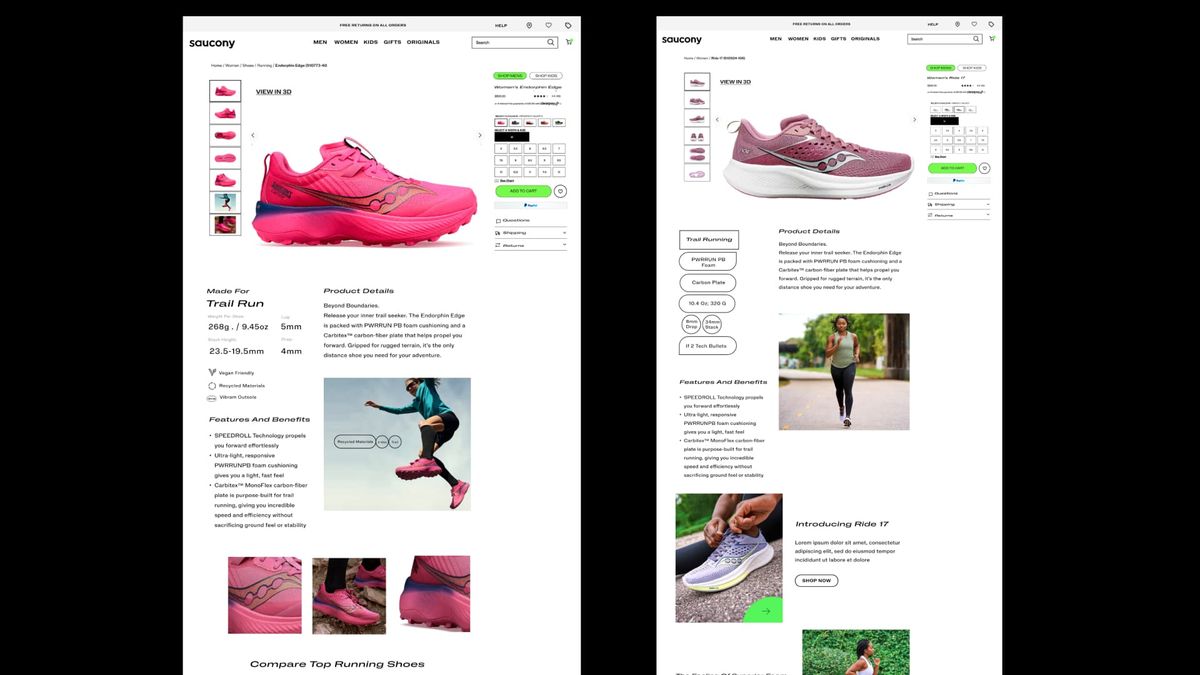Image resolution: width=1200 pixels, height=675 pixels.
Task: Open store locator pin on Endorphin Edge page
Action: [x=530, y=25]
